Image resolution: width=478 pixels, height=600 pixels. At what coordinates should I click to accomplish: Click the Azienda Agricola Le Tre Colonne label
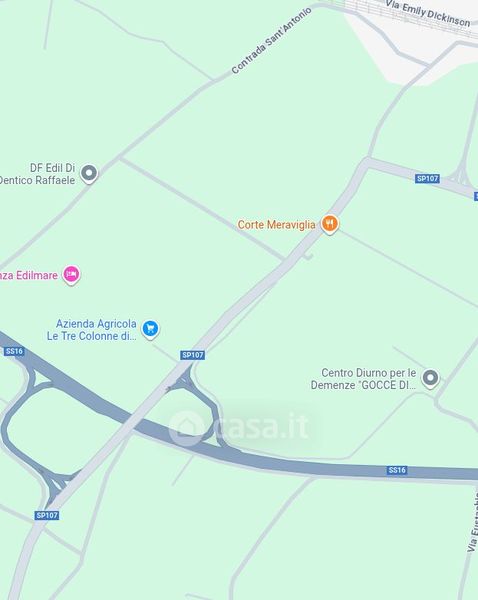[x=91, y=330]
